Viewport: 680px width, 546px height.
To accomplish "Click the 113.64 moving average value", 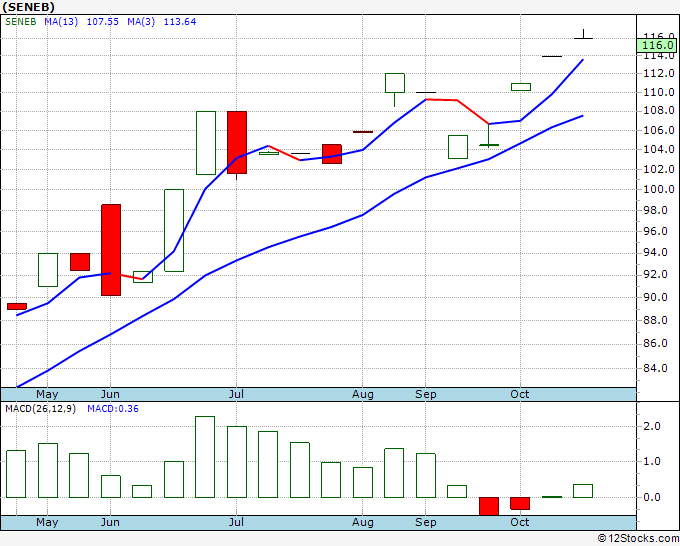I will (180, 22).
